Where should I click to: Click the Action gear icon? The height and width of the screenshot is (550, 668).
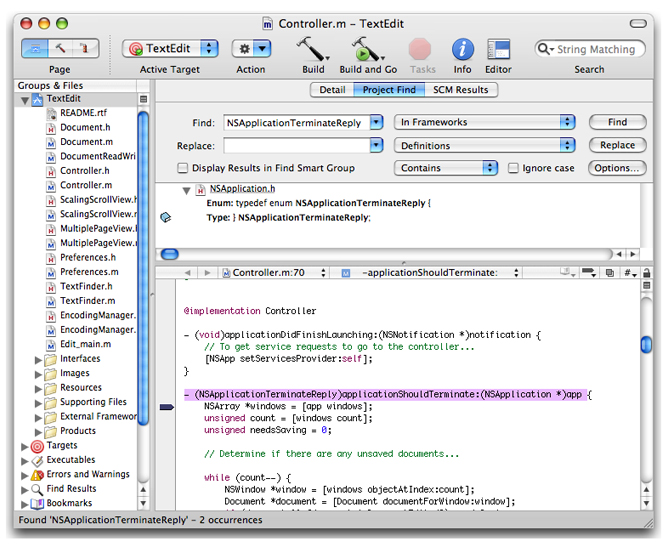(244, 49)
